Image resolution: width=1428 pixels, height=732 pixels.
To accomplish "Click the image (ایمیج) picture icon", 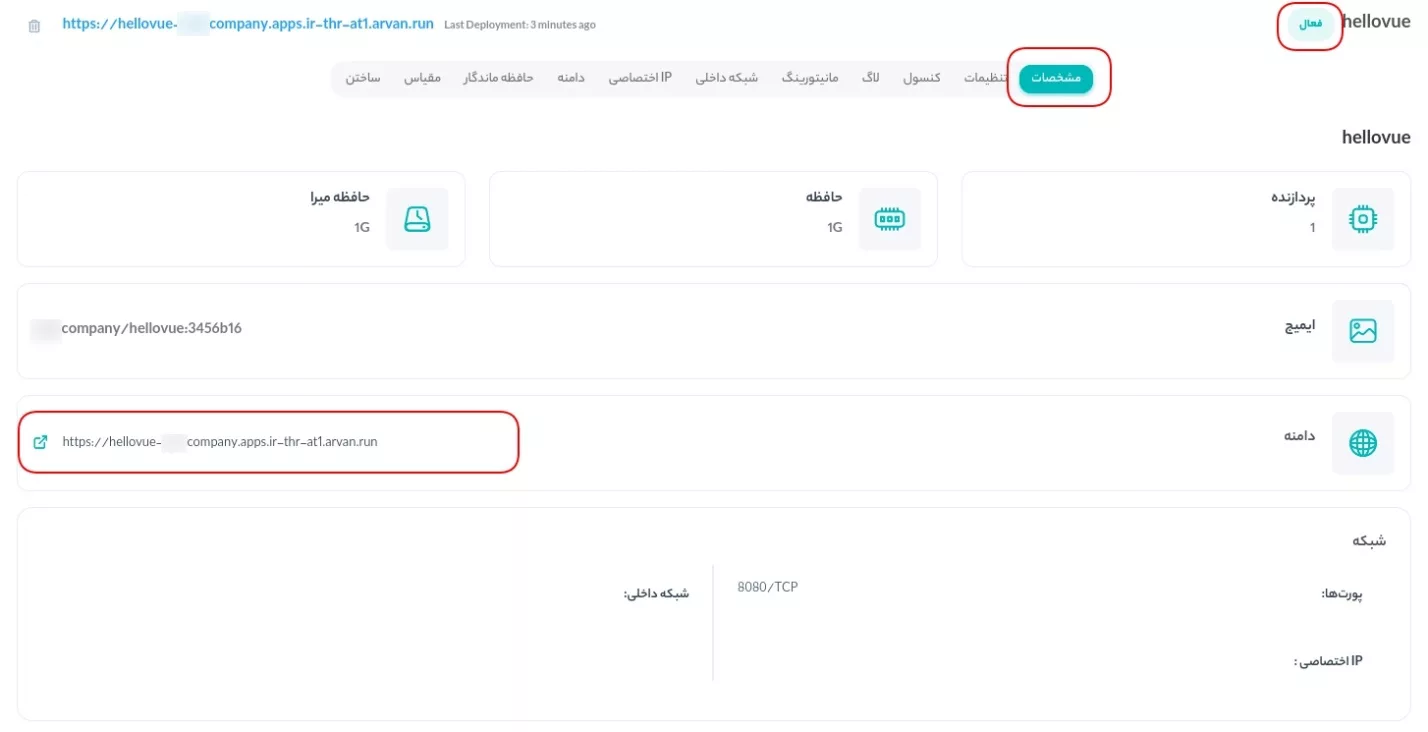I will coord(1362,331).
